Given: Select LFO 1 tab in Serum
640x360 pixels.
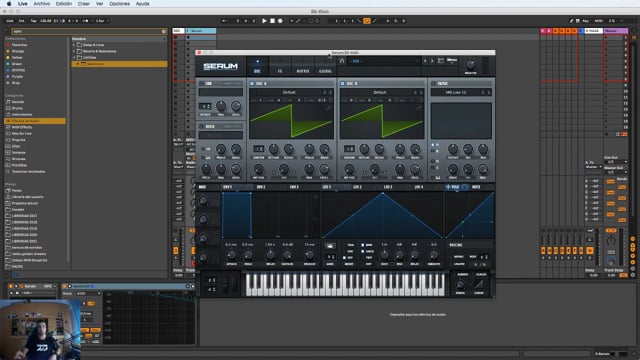Looking at the screenshot, I should 327,187.
